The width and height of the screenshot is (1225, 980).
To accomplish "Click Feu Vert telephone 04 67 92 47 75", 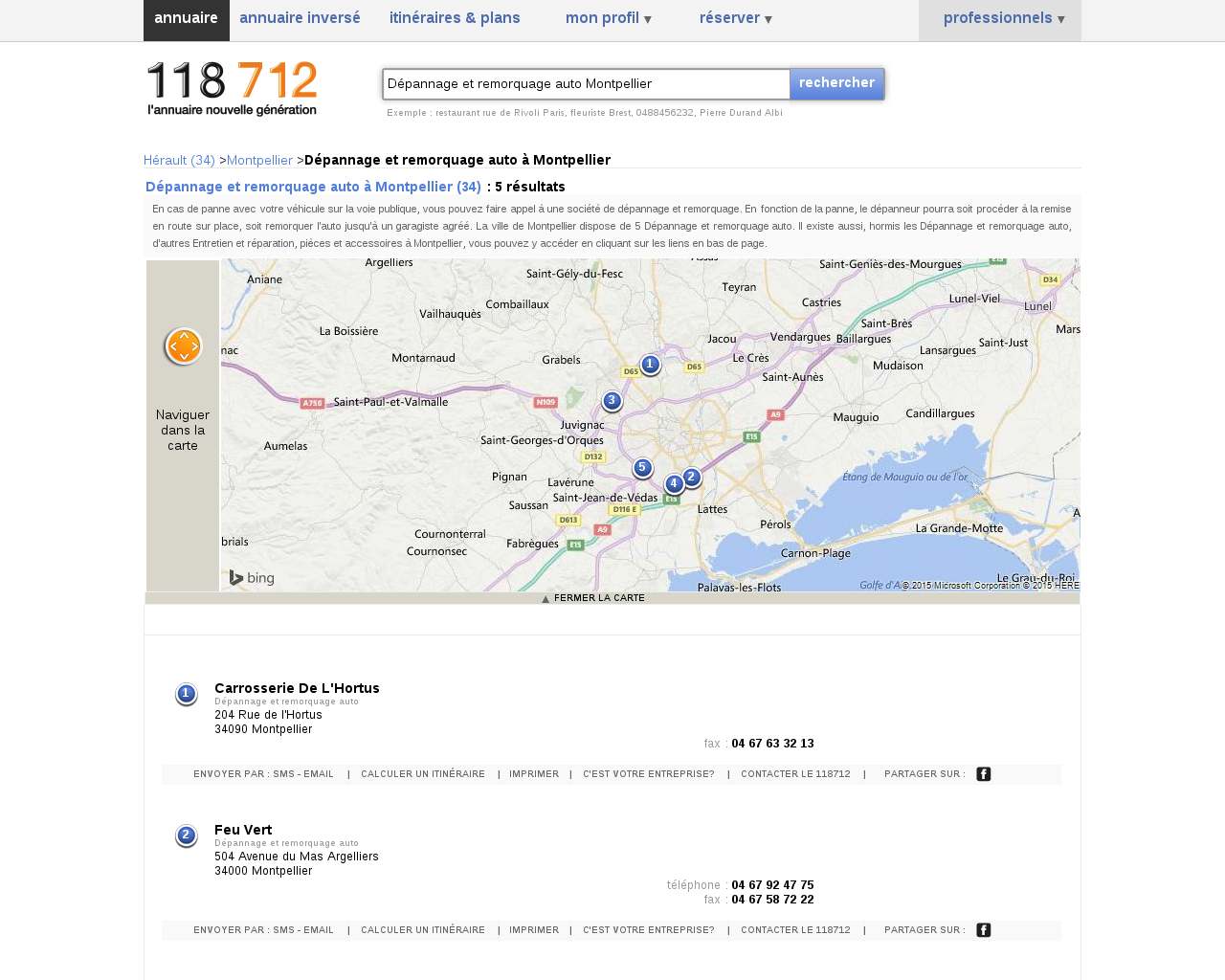I will 772,885.
